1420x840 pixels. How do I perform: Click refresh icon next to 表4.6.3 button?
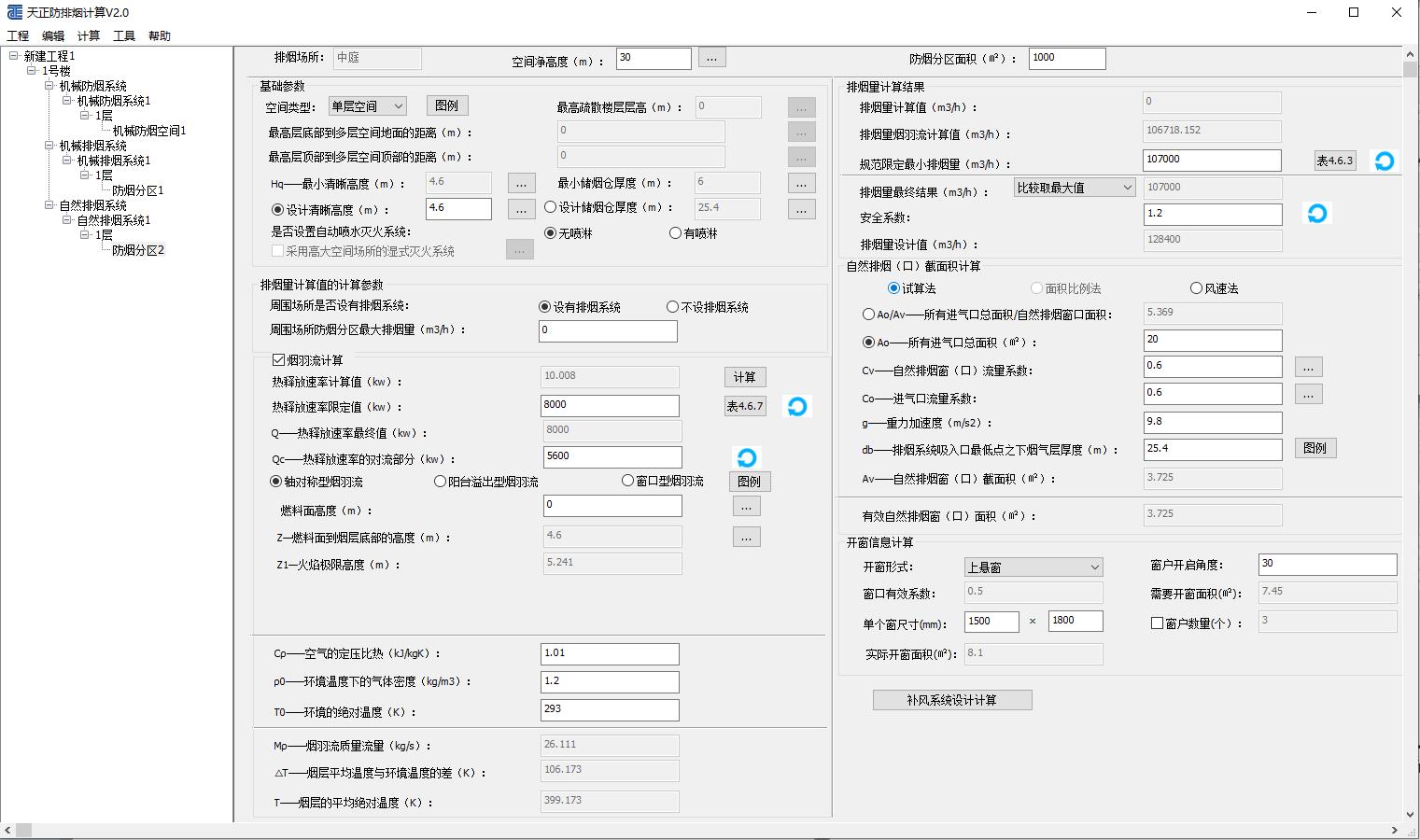click(x=1384, y=161)
